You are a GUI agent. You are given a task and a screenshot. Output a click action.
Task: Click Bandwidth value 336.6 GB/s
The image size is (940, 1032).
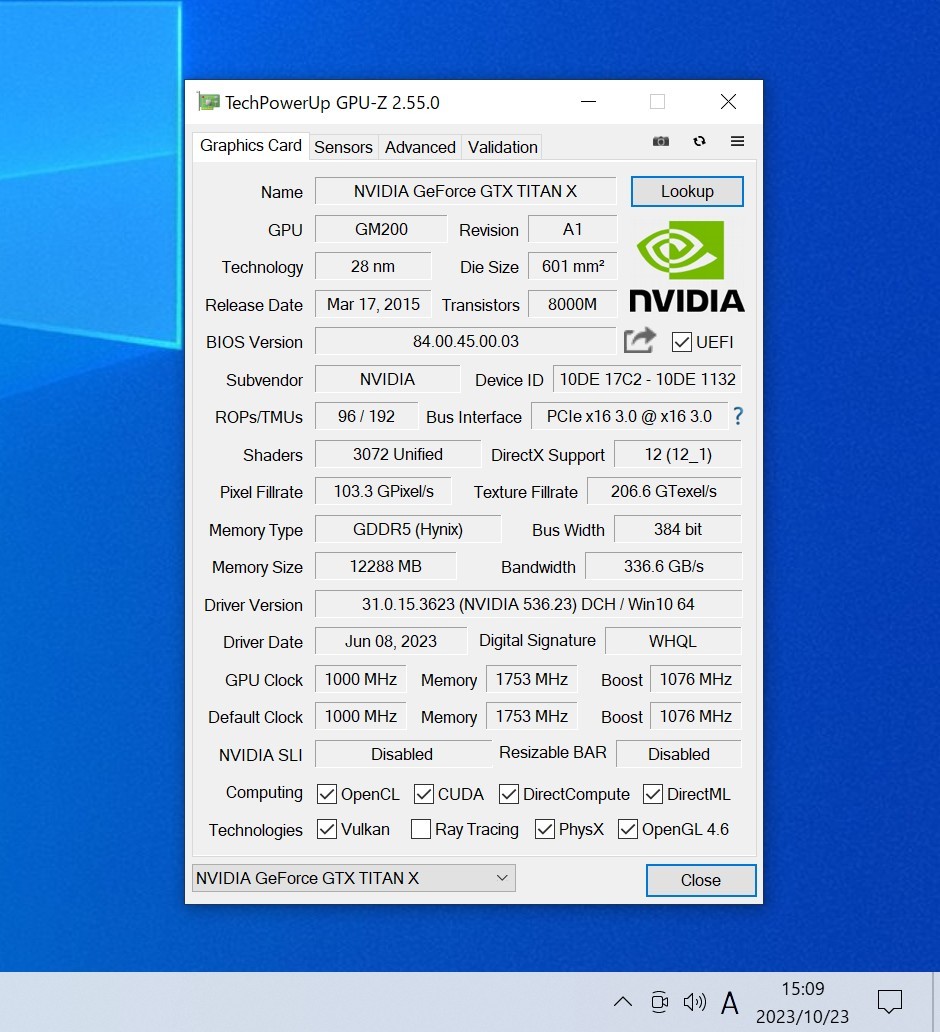point(664,567)
